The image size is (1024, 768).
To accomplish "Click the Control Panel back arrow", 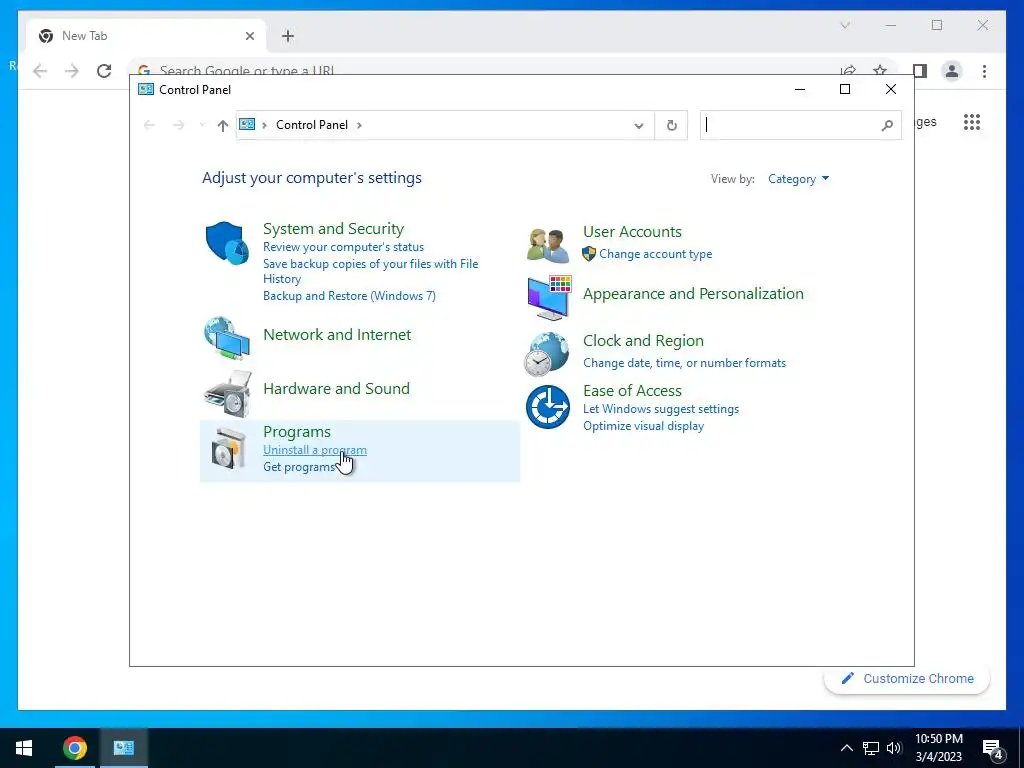I will pyautogui.click(x=149, y=125).
